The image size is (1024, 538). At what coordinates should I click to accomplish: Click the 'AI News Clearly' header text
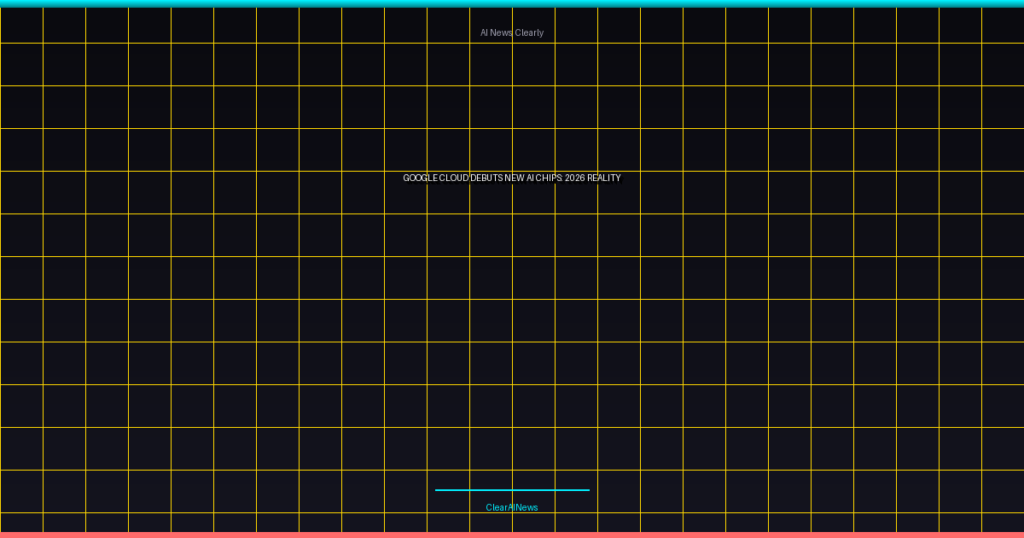tap(511, 33)
